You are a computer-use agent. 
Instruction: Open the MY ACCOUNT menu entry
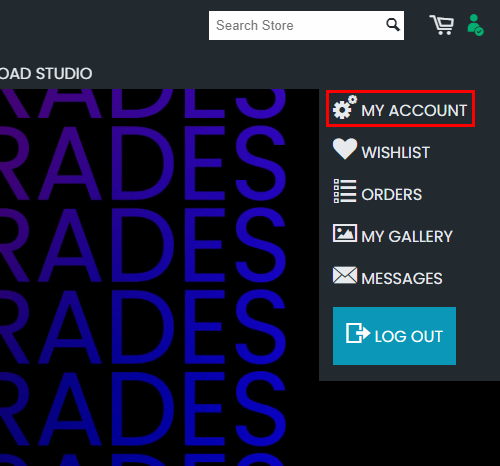coord(400,109)
